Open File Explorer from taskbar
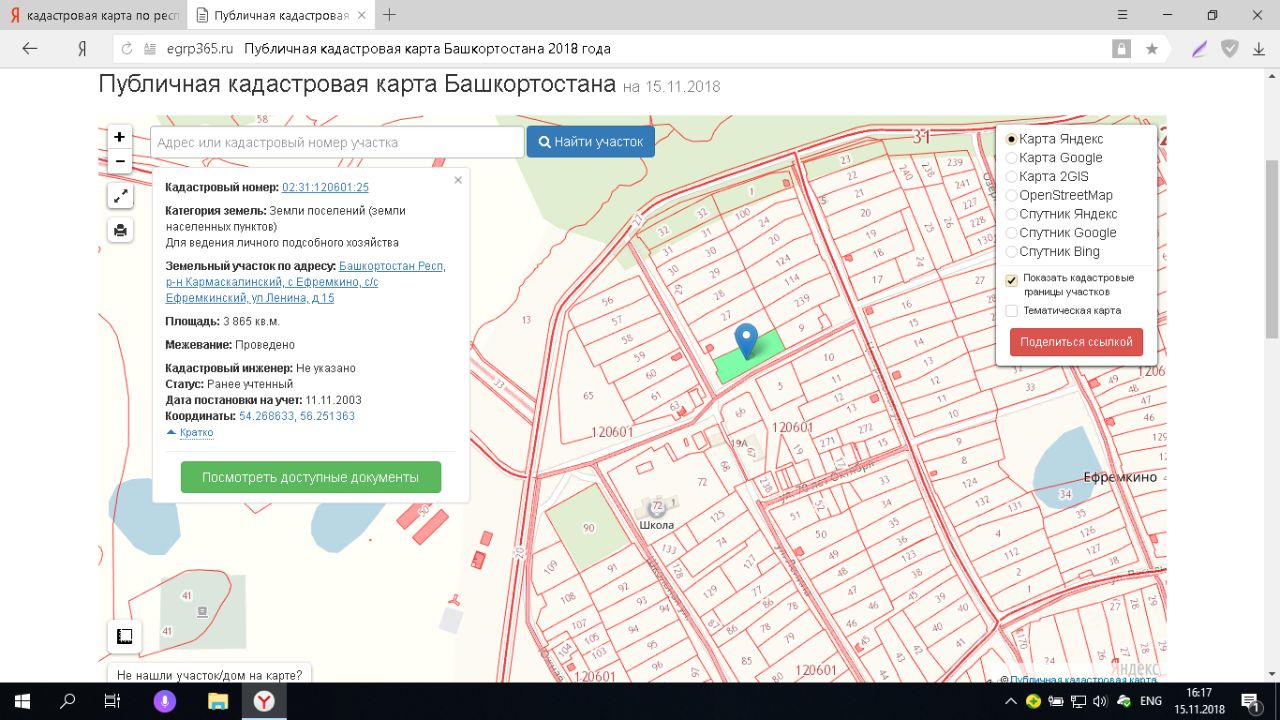This screenshot has width=1280, height=720. [x=217, y=701]
